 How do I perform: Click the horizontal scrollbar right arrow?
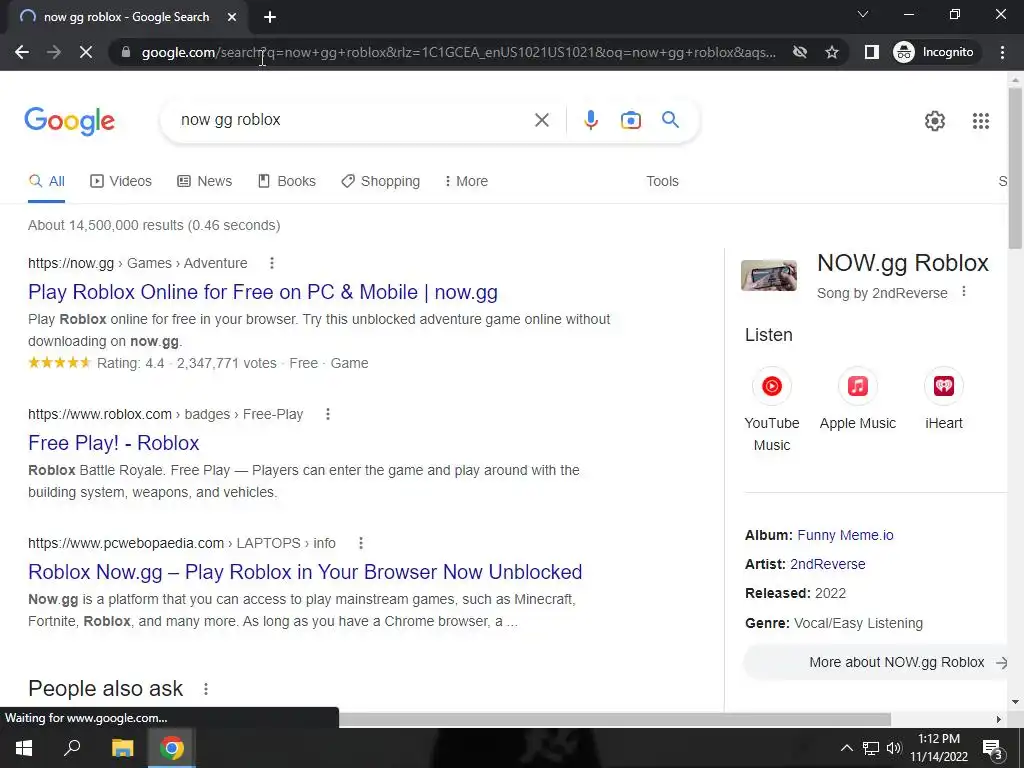click(x=999, y=719)
